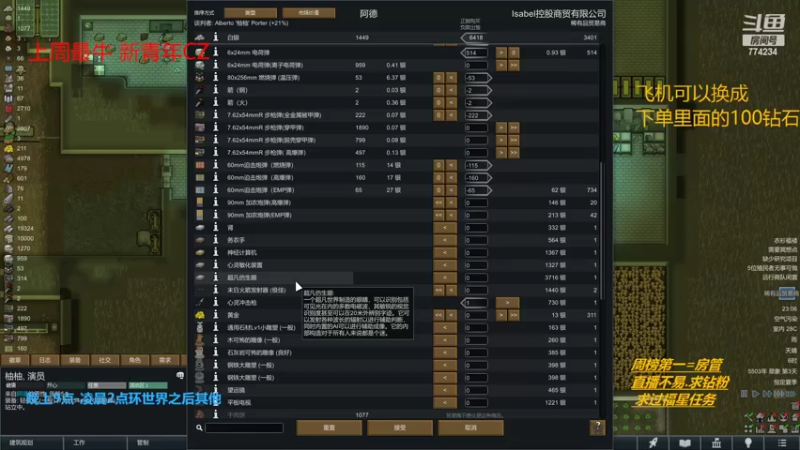Switch to the 日志 tab
The height and width of the screenshot is (450, 800).
point(45,360)
